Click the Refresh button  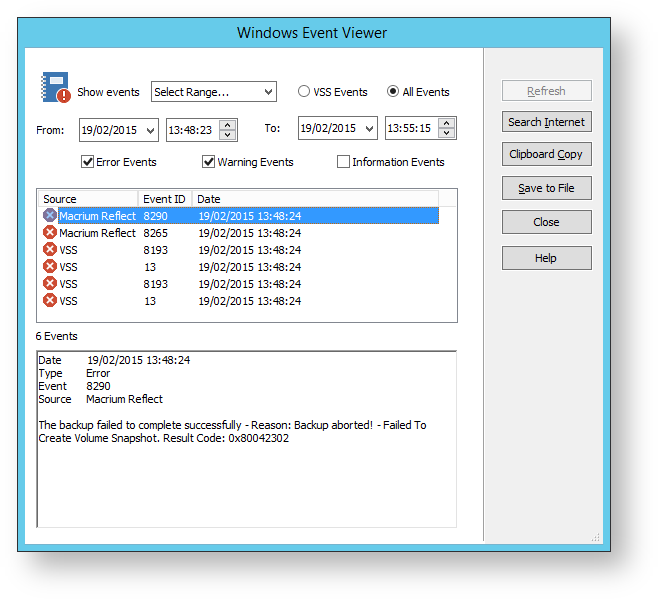(x=546, y=91)
